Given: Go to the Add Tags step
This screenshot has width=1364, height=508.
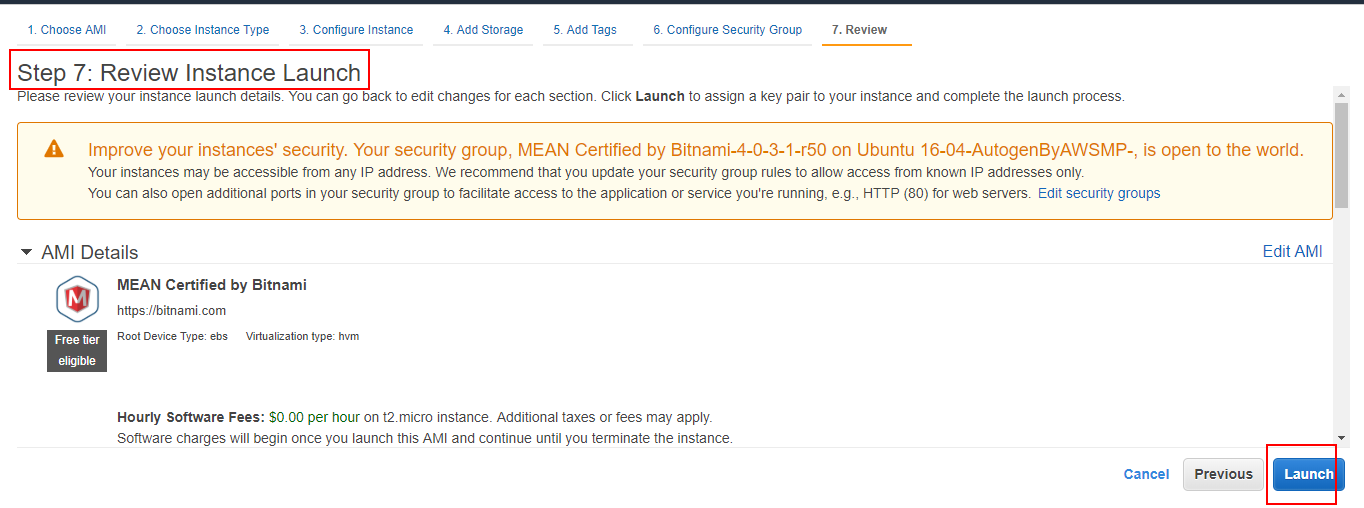Looking at the screenshot, I should click(585, 30).
